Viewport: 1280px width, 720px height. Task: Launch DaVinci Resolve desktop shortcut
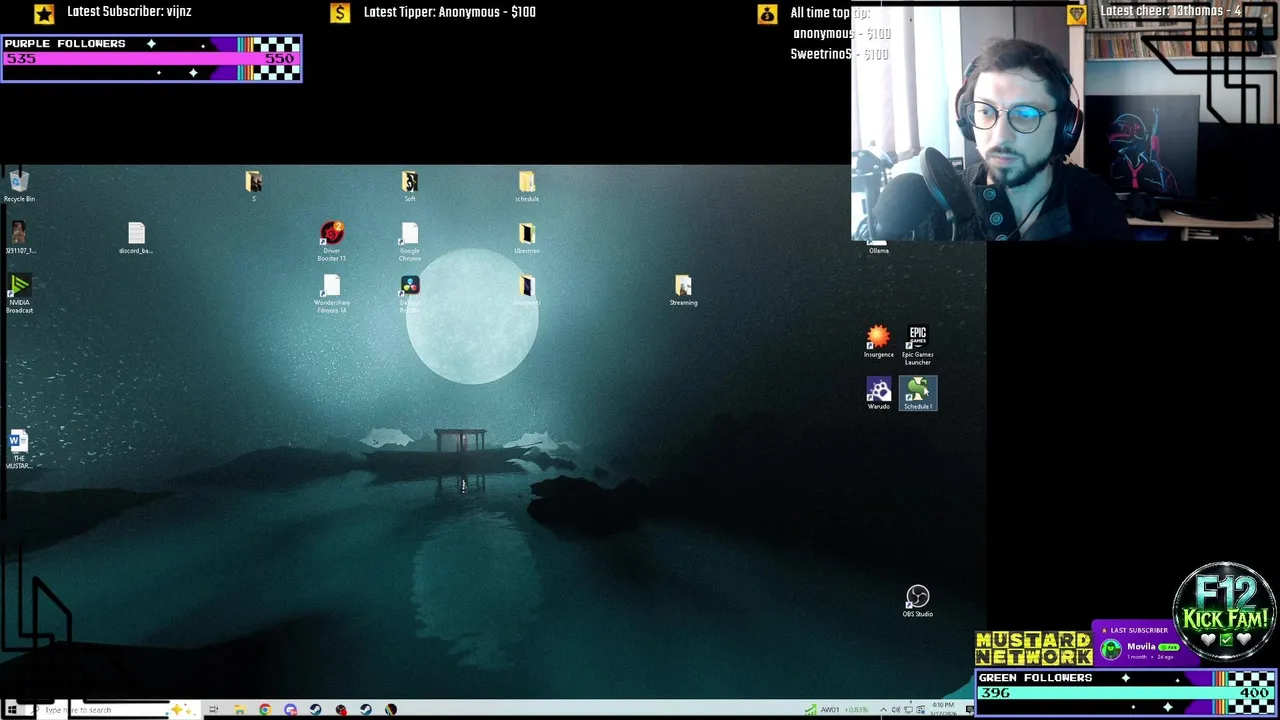(x=410, y=294)
